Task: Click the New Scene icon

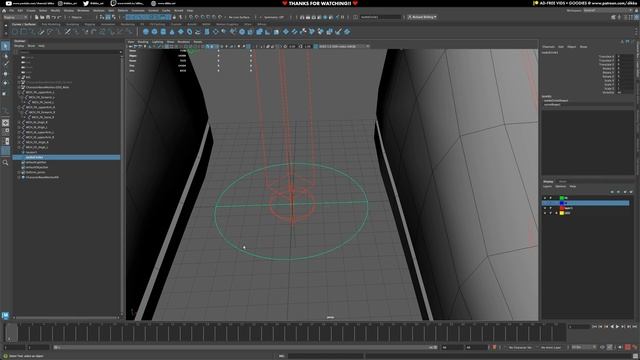Action: tap(36, 17)
